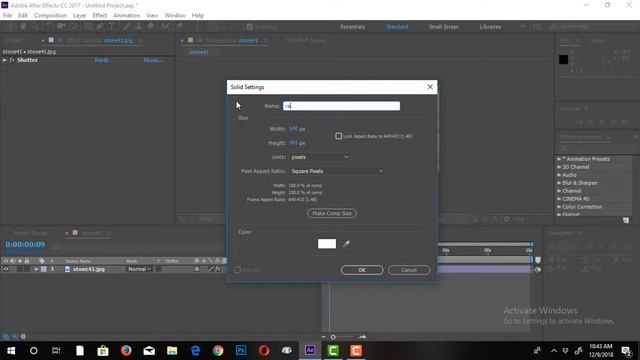Image resolution: width=640 pixels, height=360 pixels.
Task: Expand the Channel effects category
Action: 559,191
